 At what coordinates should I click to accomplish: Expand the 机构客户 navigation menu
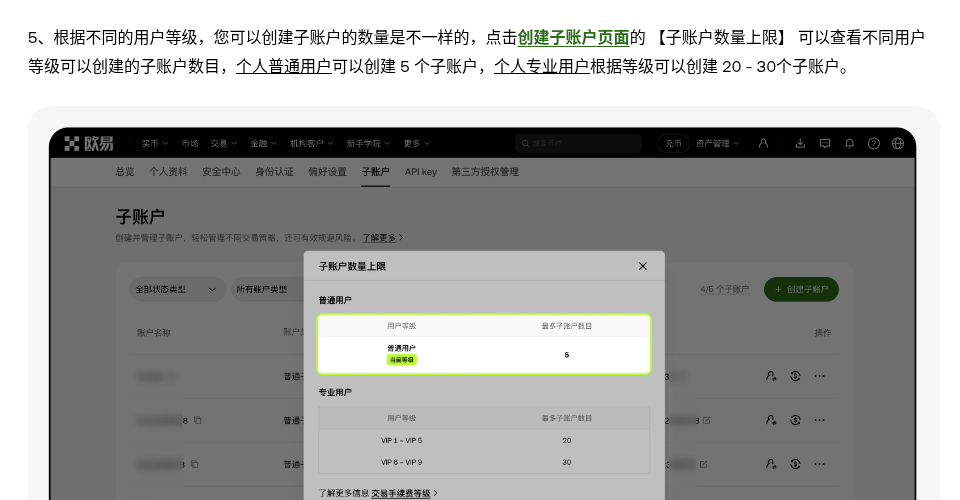point(312,143)
